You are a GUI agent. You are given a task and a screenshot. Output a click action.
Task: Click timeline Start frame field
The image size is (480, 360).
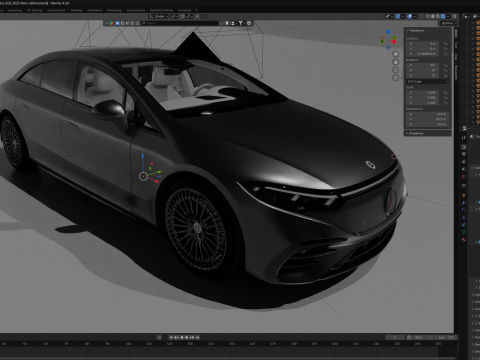(x=423, y=337)
